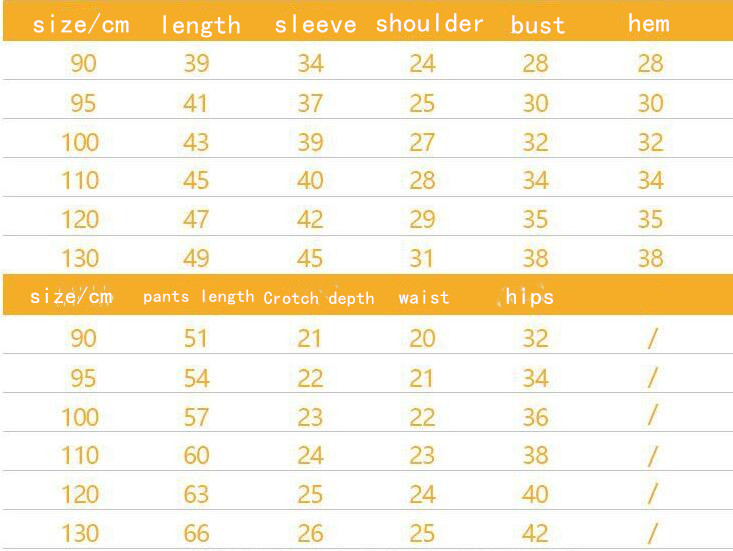The width and height of the screenshot is (733, 551).
Task: Click the "hem" column header
Action: pyautogui.click(x=649, y=23)
